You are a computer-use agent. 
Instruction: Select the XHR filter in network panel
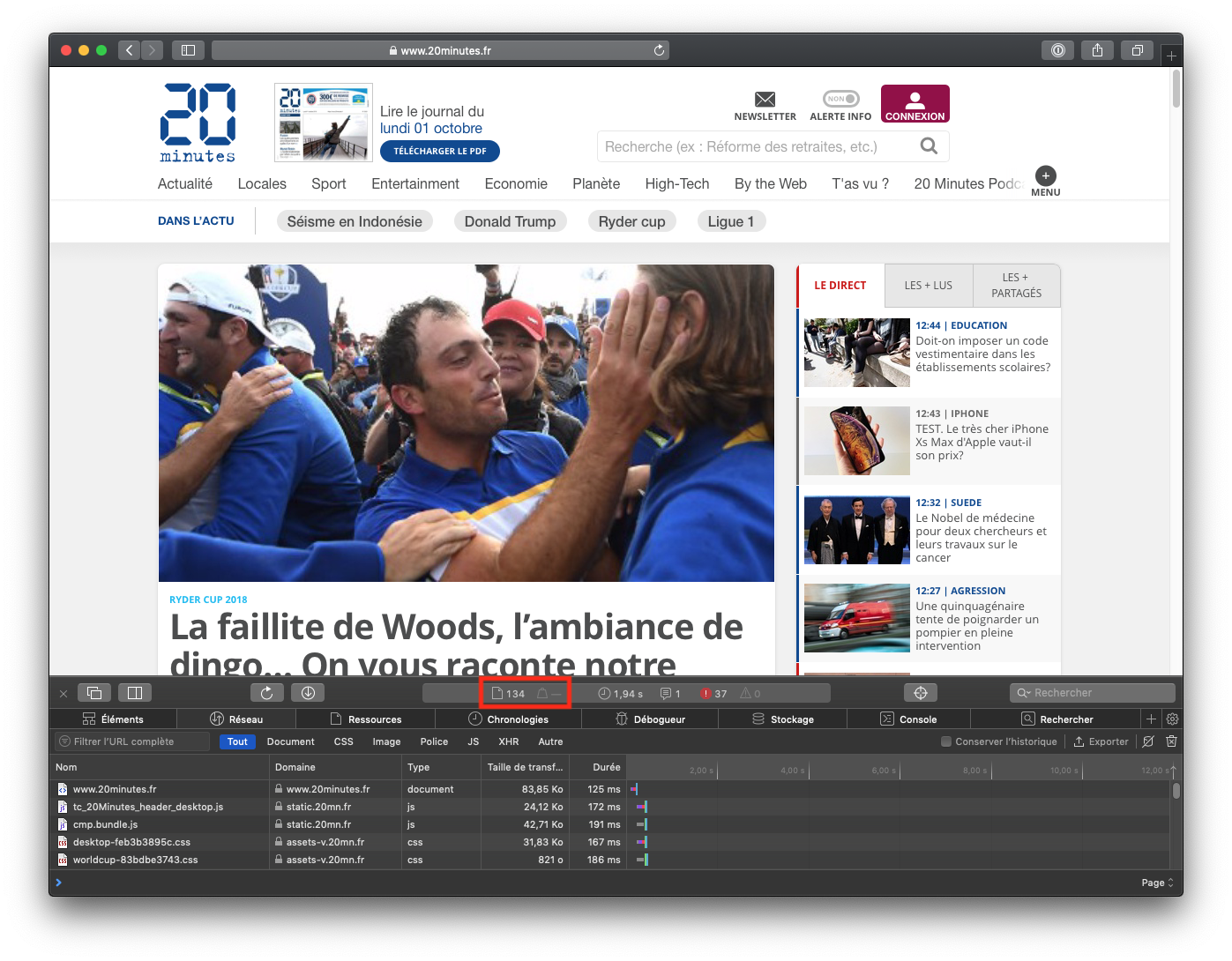pos(508,741)
